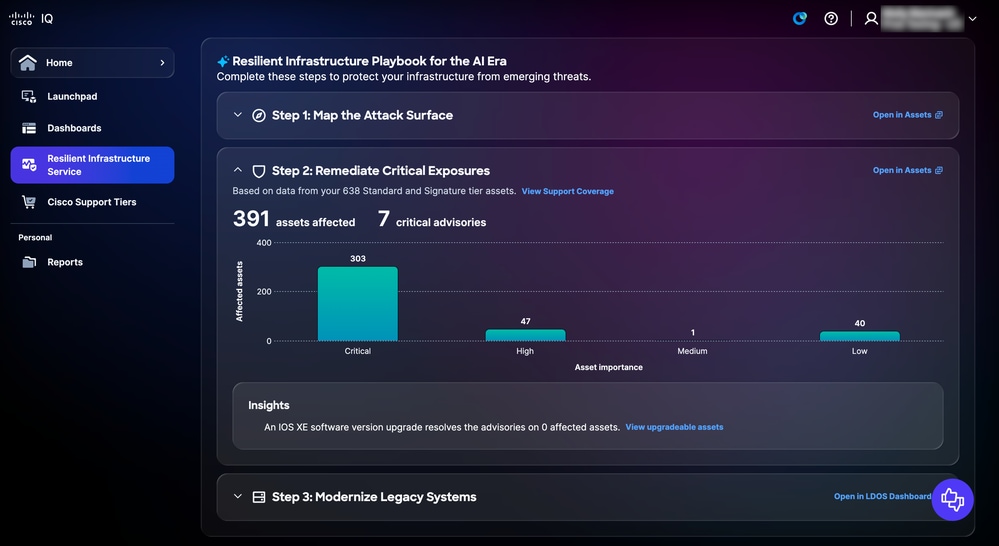This screenshot has width=999, height=546.
Task: Click the user profile icon
Action: point(871,18)
